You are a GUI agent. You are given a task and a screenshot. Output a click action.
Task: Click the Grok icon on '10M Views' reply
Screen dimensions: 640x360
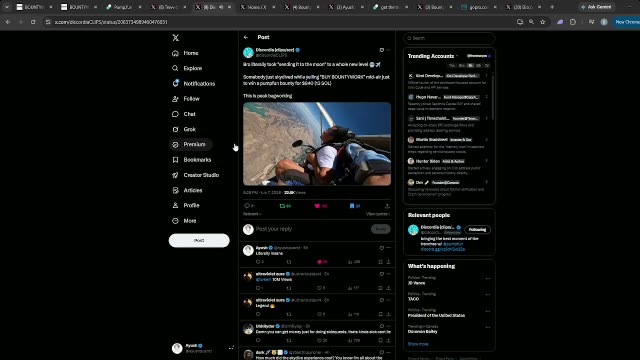[382, 274]
